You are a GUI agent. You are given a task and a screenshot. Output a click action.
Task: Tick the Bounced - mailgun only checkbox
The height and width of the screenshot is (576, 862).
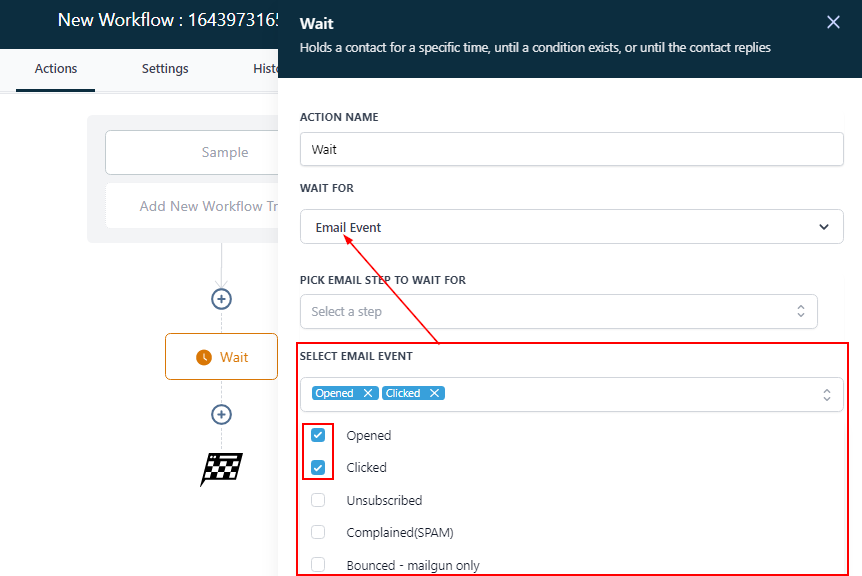318,565
